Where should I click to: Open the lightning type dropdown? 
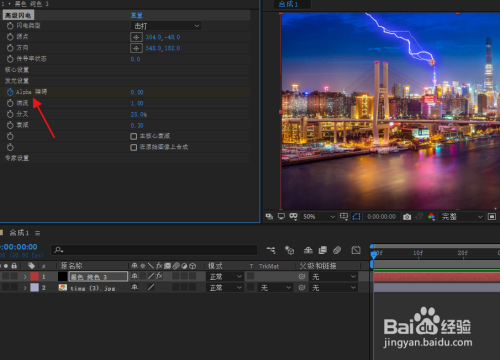[166, 26]
